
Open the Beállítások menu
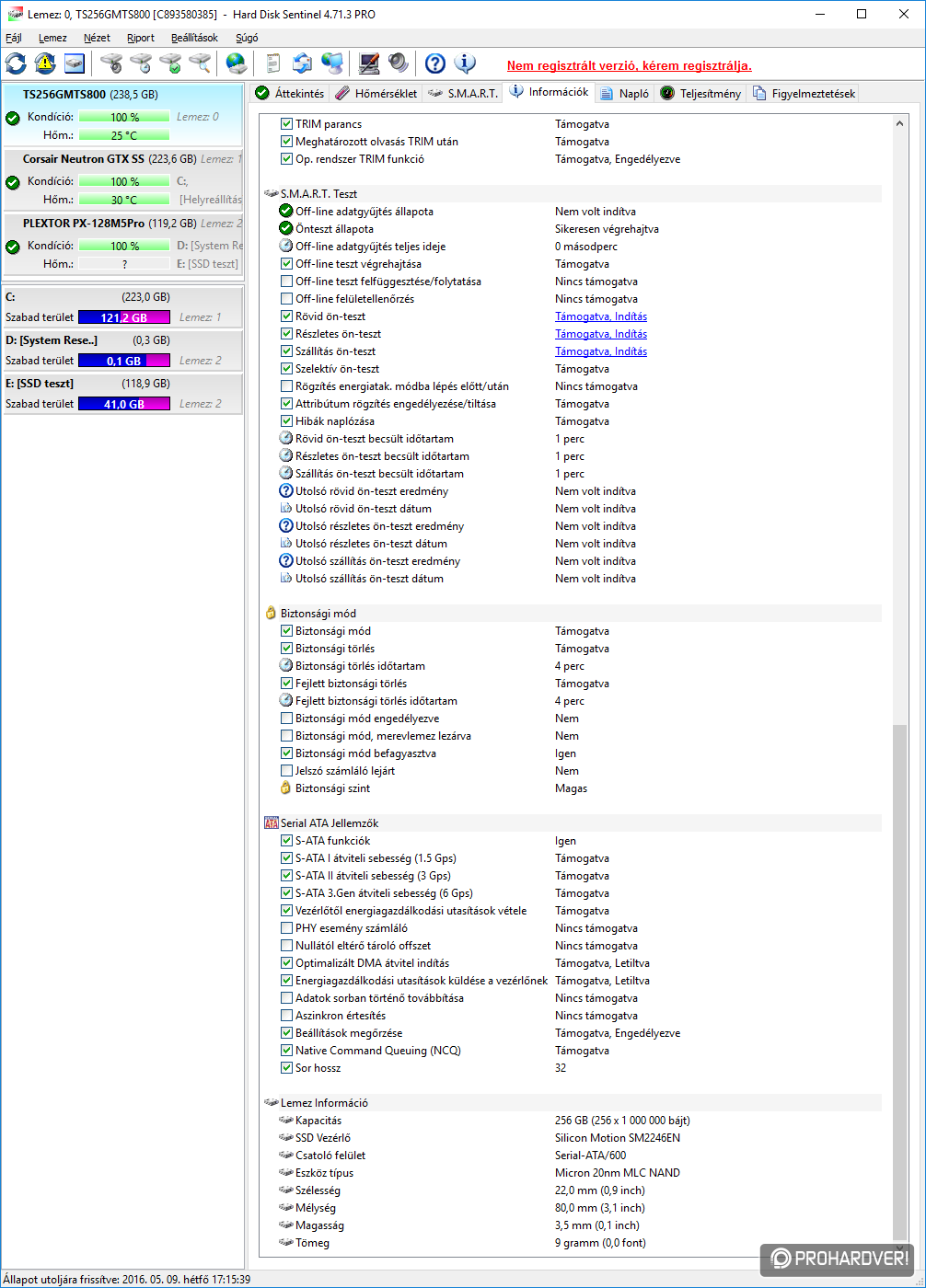pos(194,38)
